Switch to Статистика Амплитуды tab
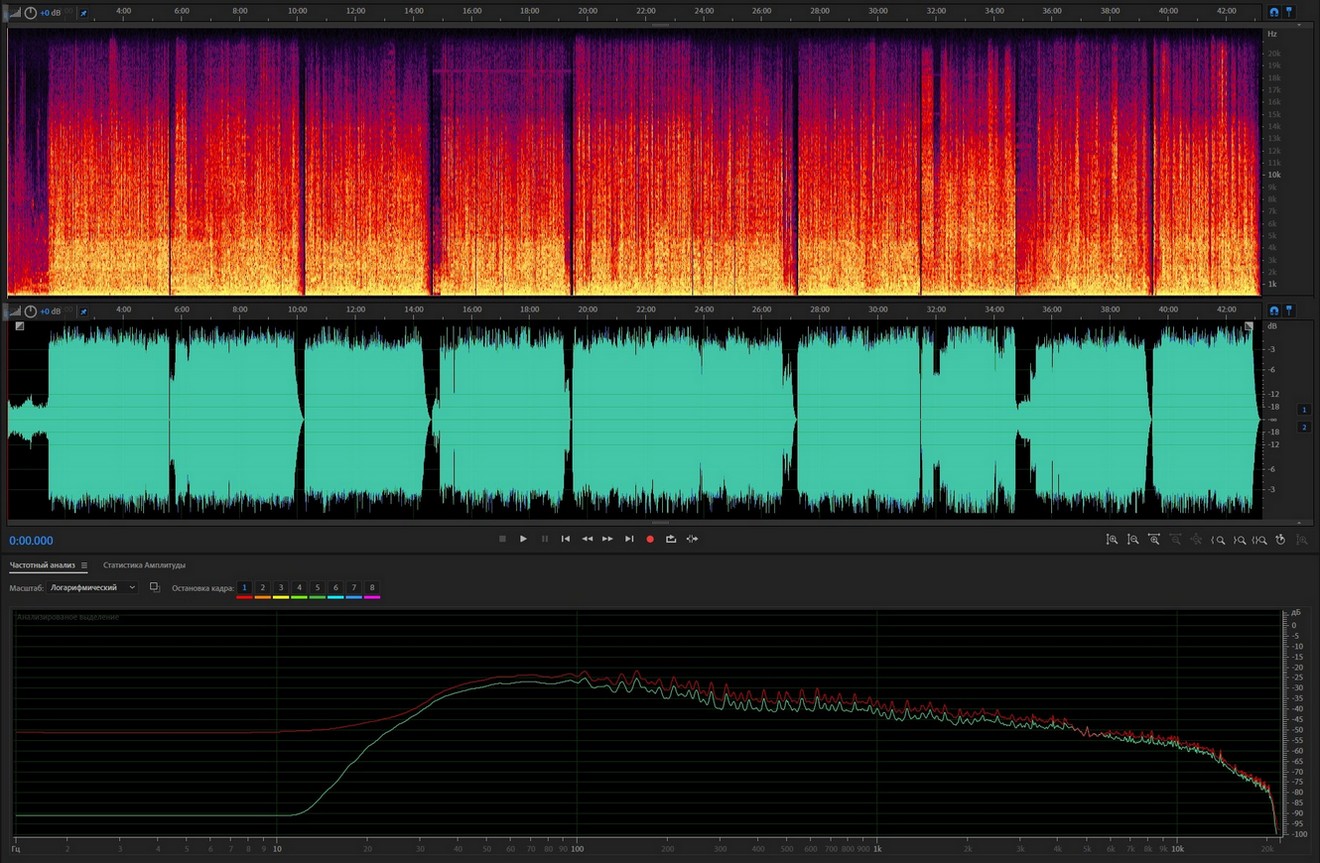Image resolution: width=1320 pixels, height=863 pixels. pos(144,565)
